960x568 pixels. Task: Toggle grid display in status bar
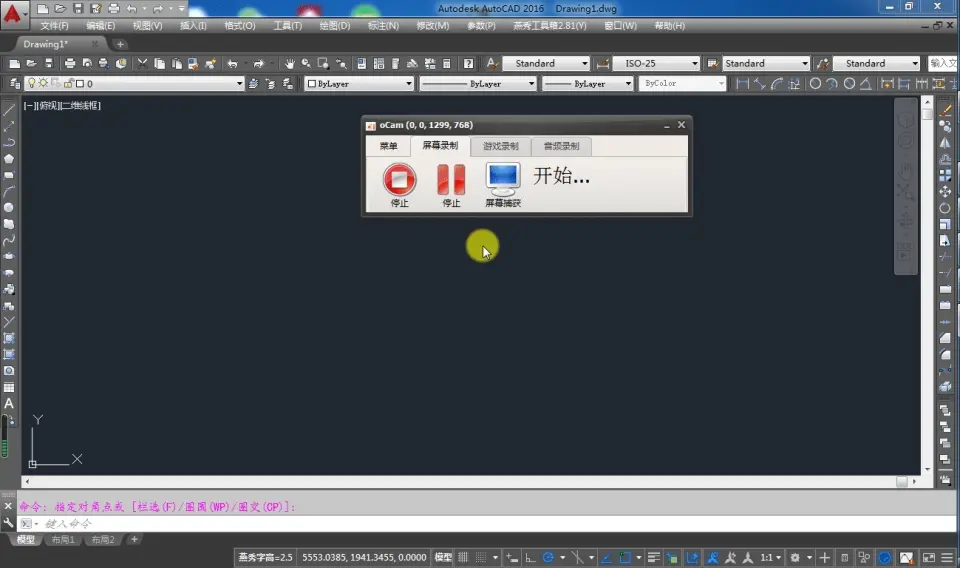pyautogui.click(x=463, y=558)
